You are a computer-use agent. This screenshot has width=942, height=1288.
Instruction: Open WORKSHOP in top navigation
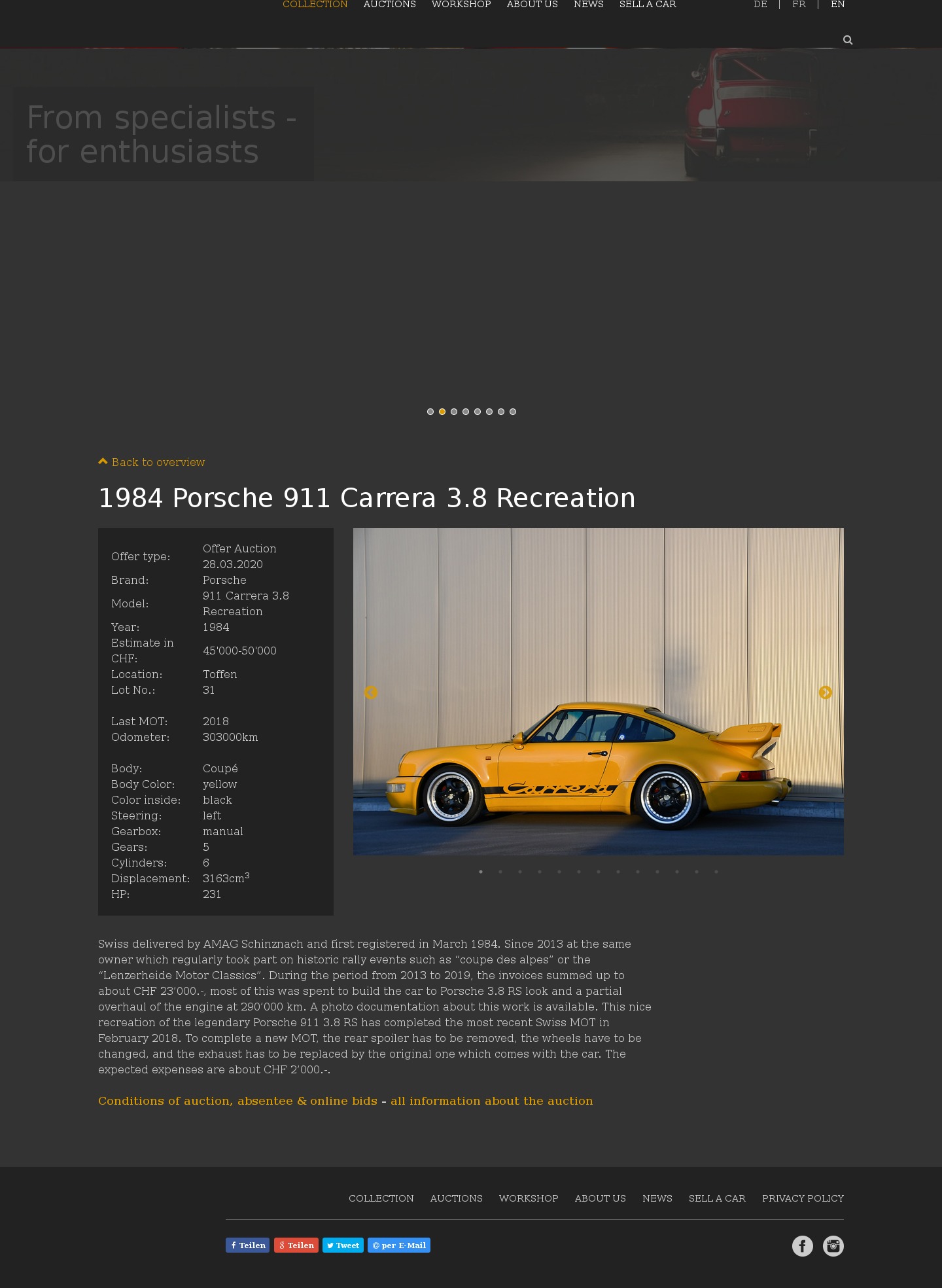tap(461, 5)
